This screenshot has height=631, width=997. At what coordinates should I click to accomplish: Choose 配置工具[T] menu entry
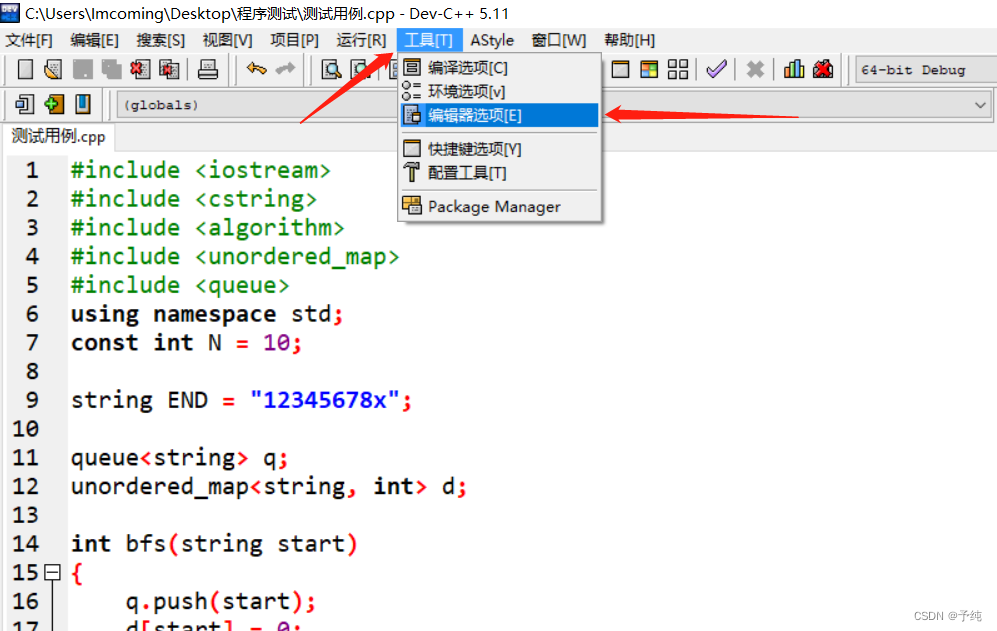coord(500,172)
